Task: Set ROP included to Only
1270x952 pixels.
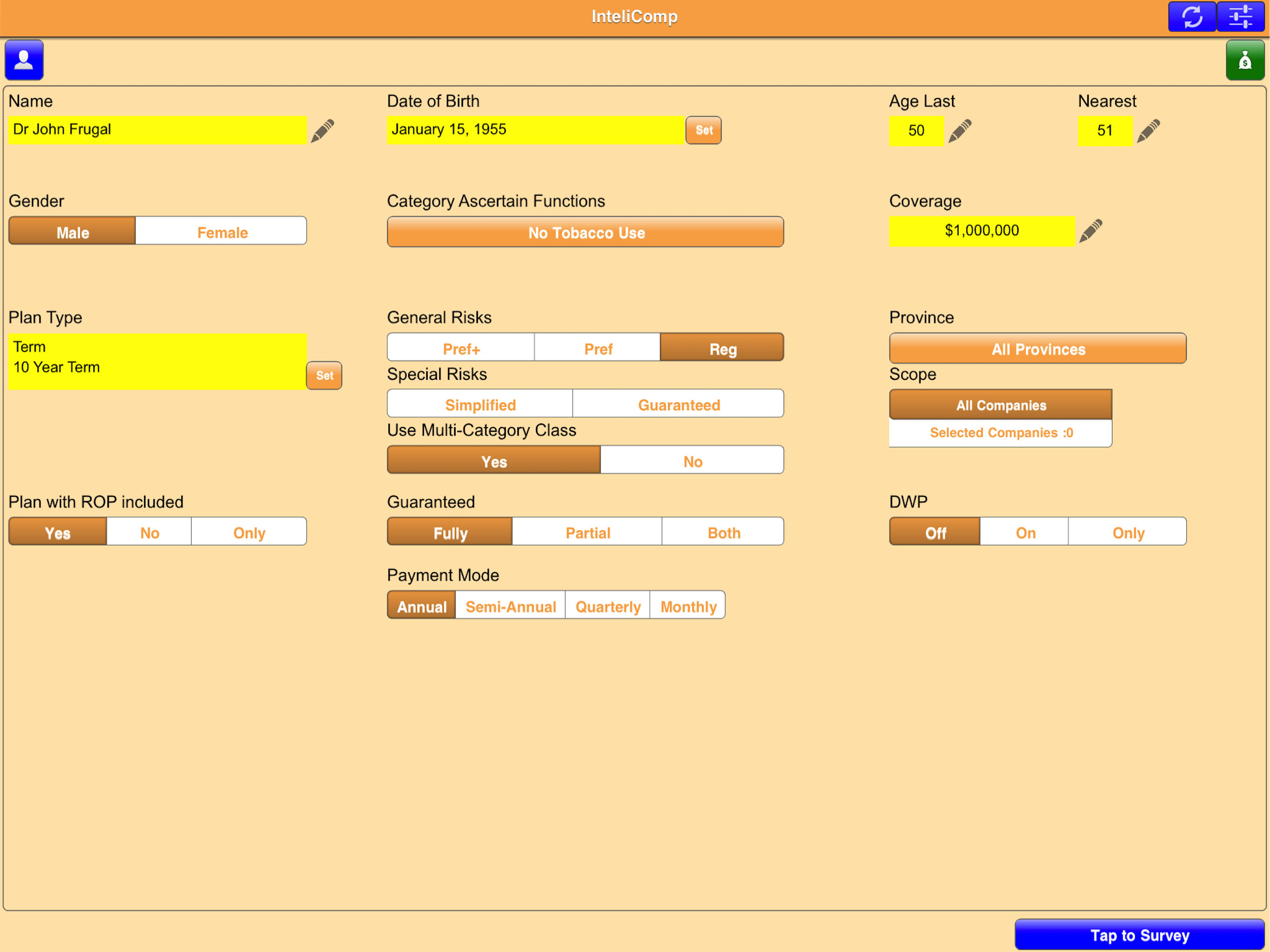Action: point(249,532)
